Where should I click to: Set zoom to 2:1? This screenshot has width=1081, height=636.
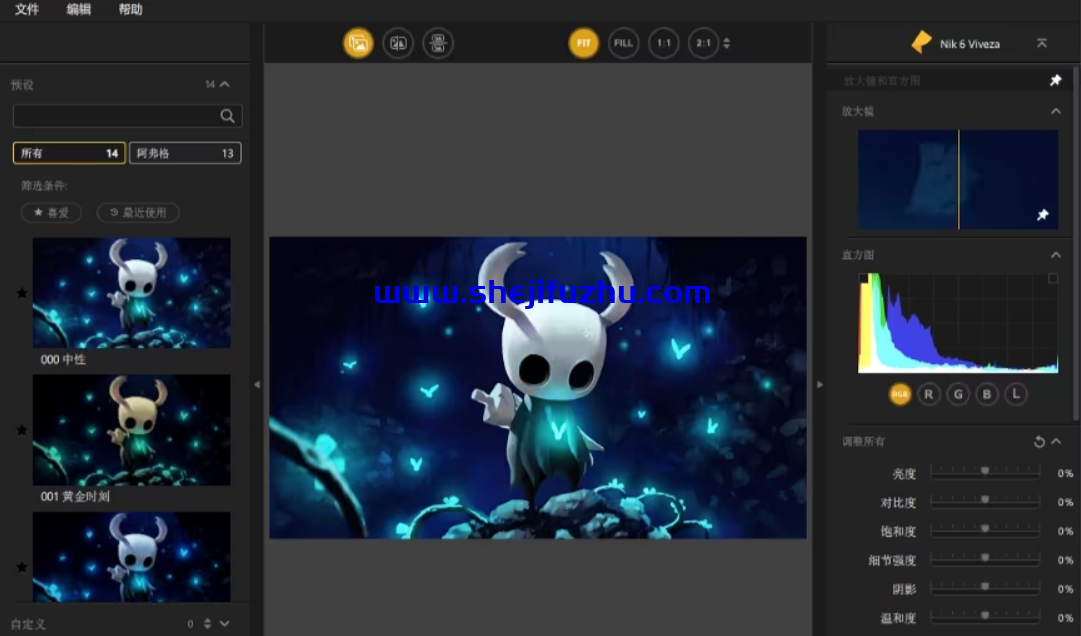pos(703,43)
